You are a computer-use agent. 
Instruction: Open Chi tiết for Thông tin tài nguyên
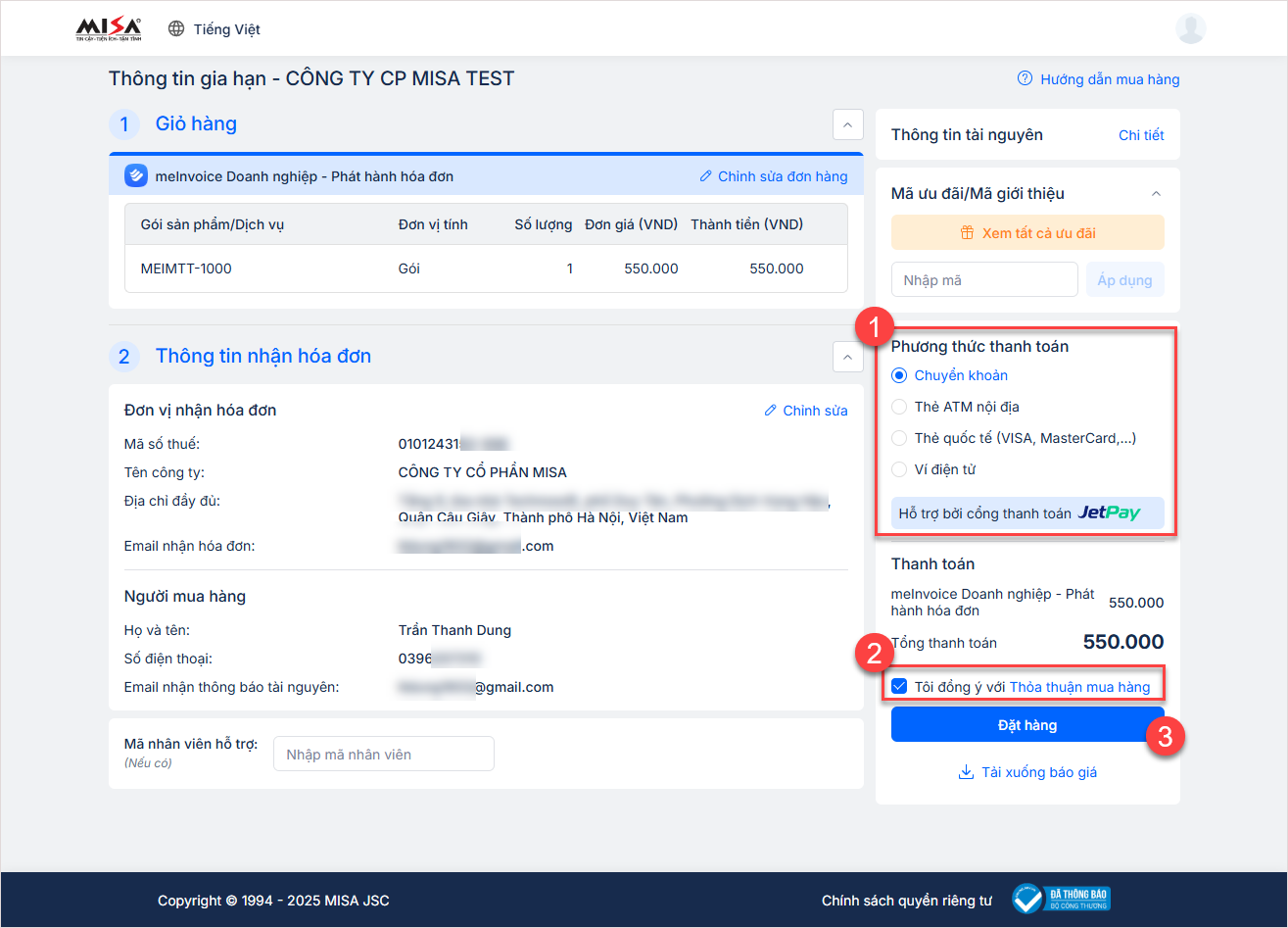[1141, 135]
